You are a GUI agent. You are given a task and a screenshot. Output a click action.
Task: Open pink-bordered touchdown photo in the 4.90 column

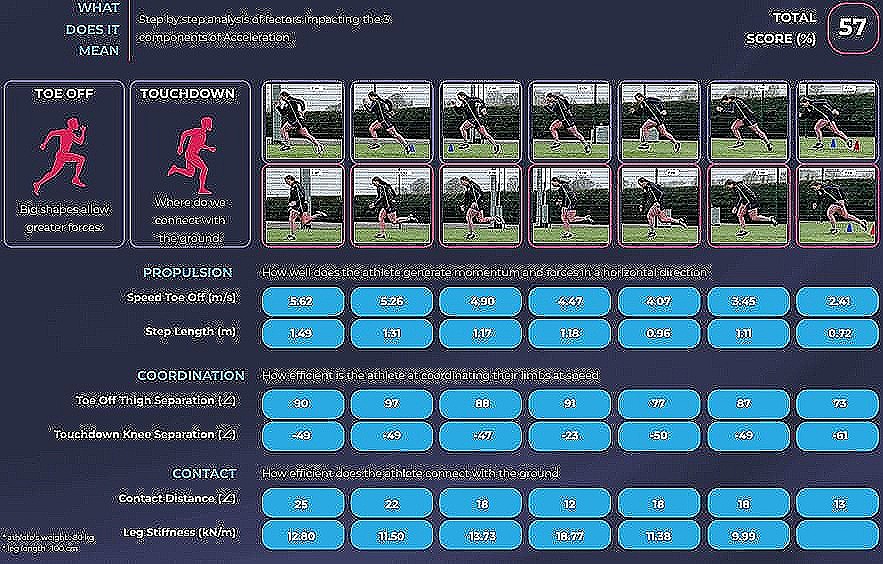(x=480, y=205)
